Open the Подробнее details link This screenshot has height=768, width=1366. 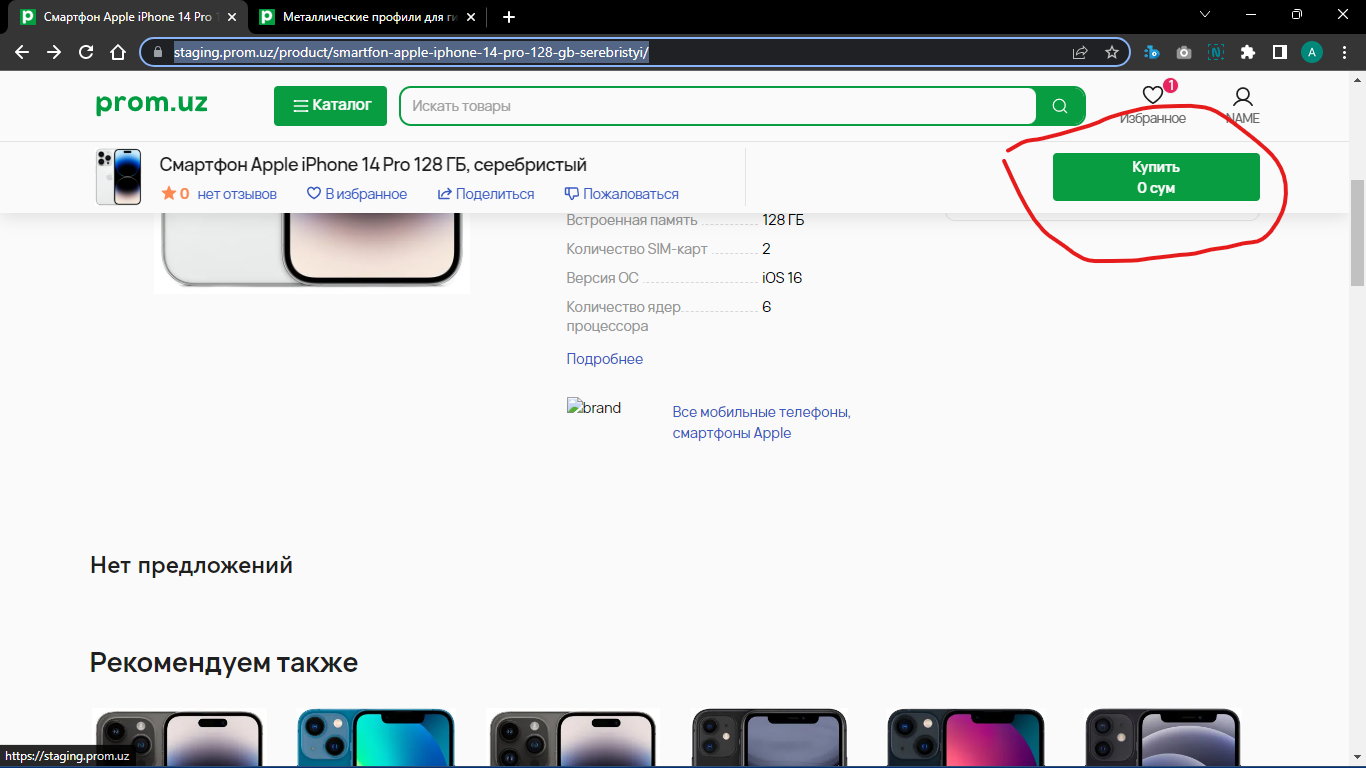click(x=605, y=359)
